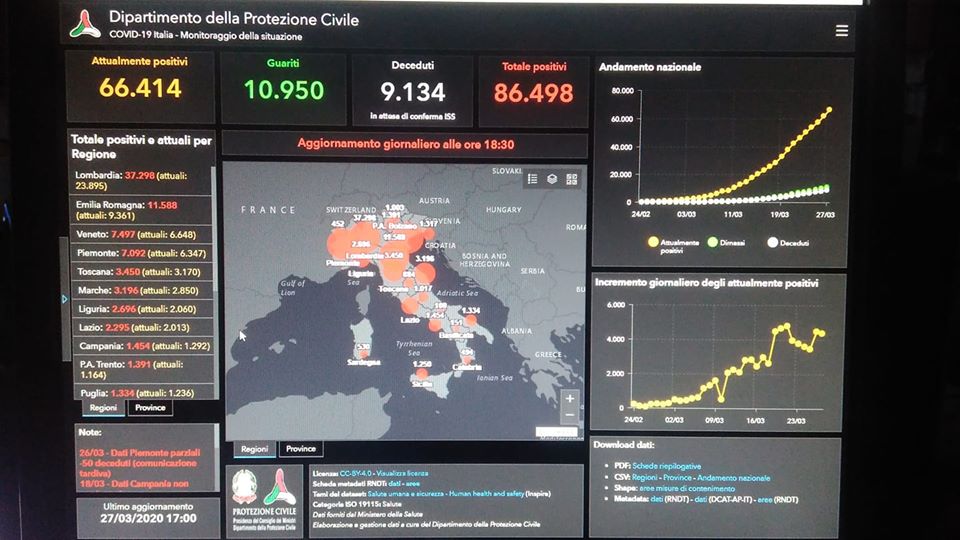Select the Piemonte row showing 7.092
Image resolution: width=960 pixels, height=540 pixels.
point(142,253)
